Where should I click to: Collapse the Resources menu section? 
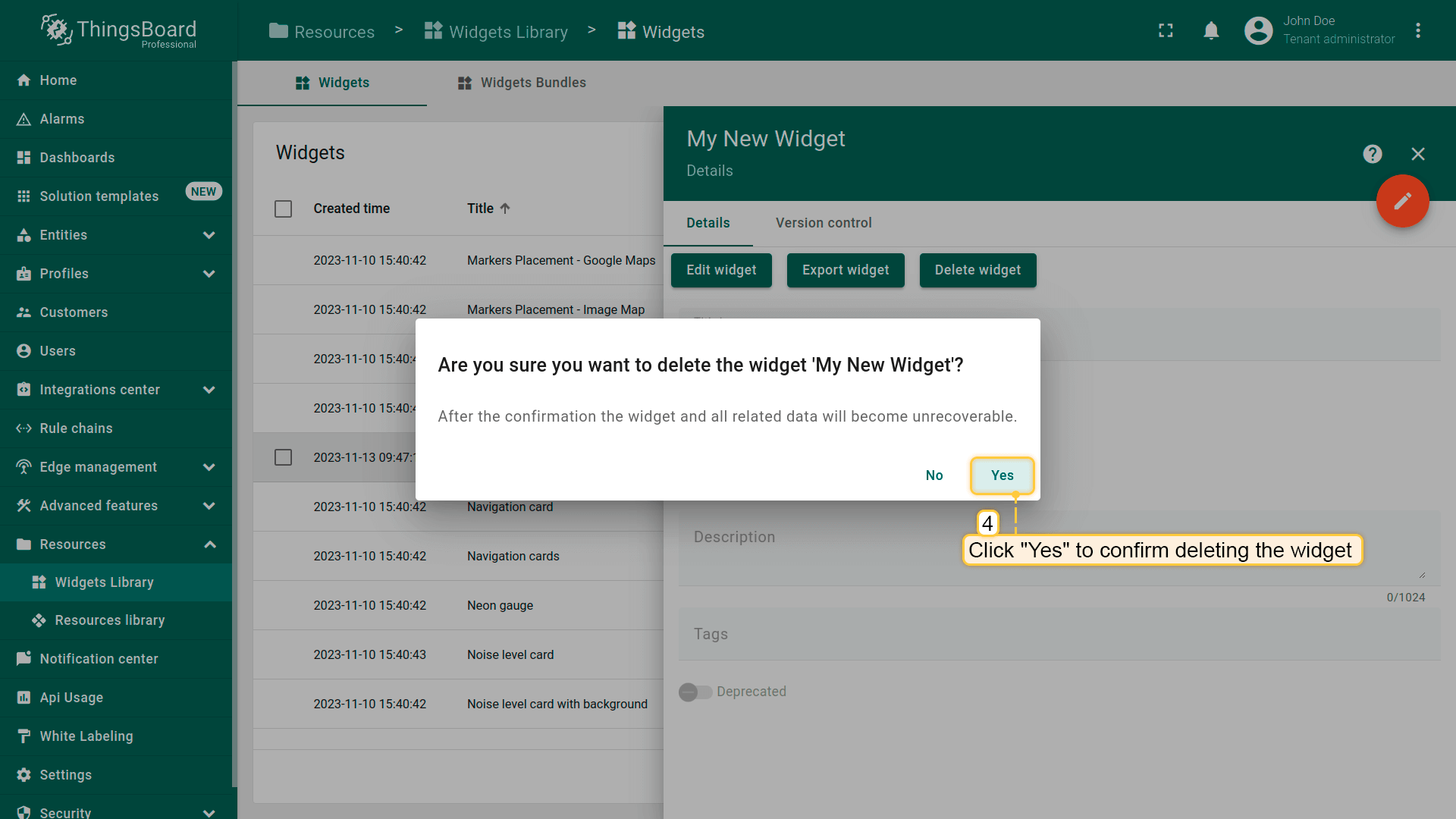209,544
